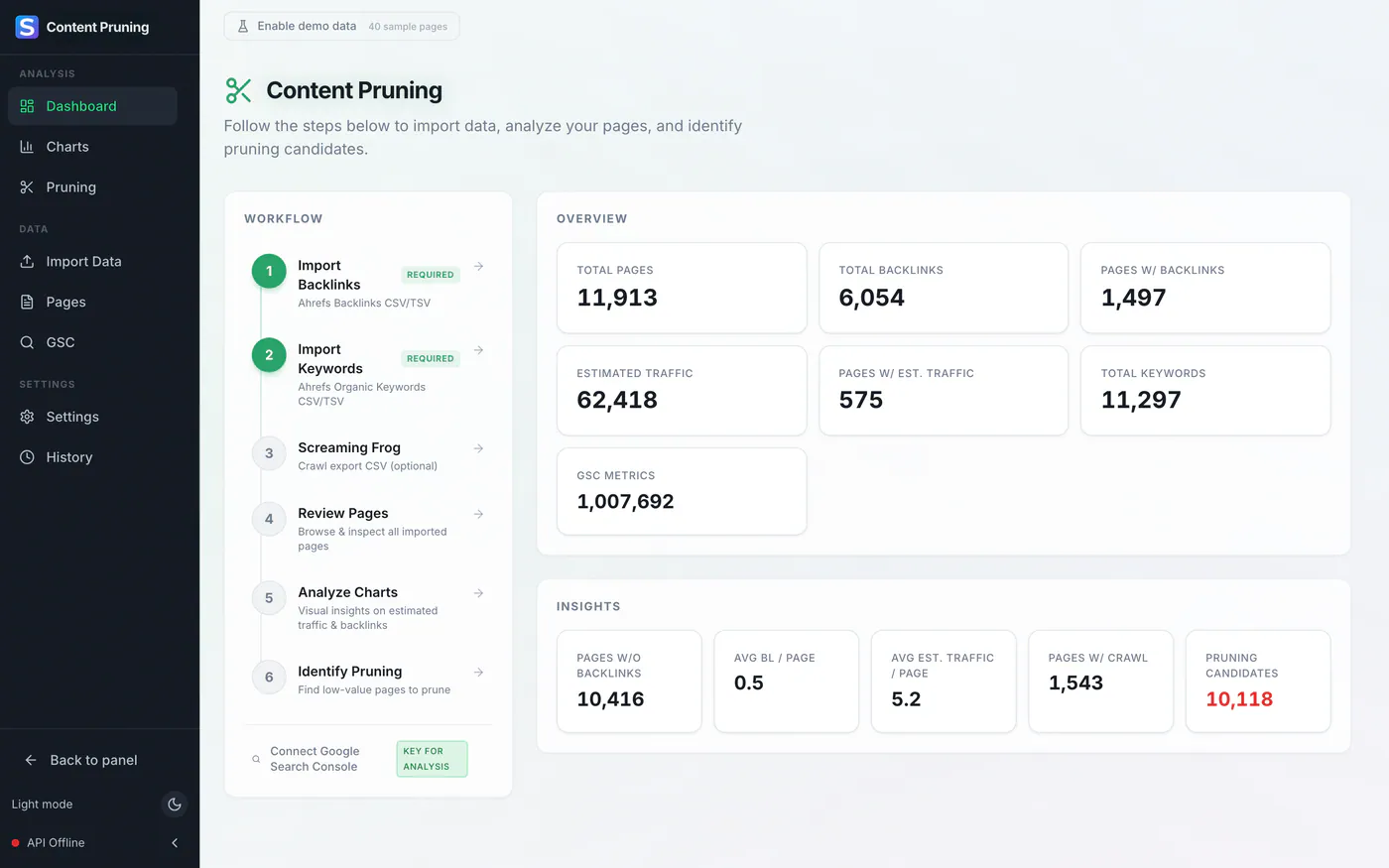Screen dimensions: 1389x868
Task: Open the Dashboard menu item
Action: [x=92, y=106]
